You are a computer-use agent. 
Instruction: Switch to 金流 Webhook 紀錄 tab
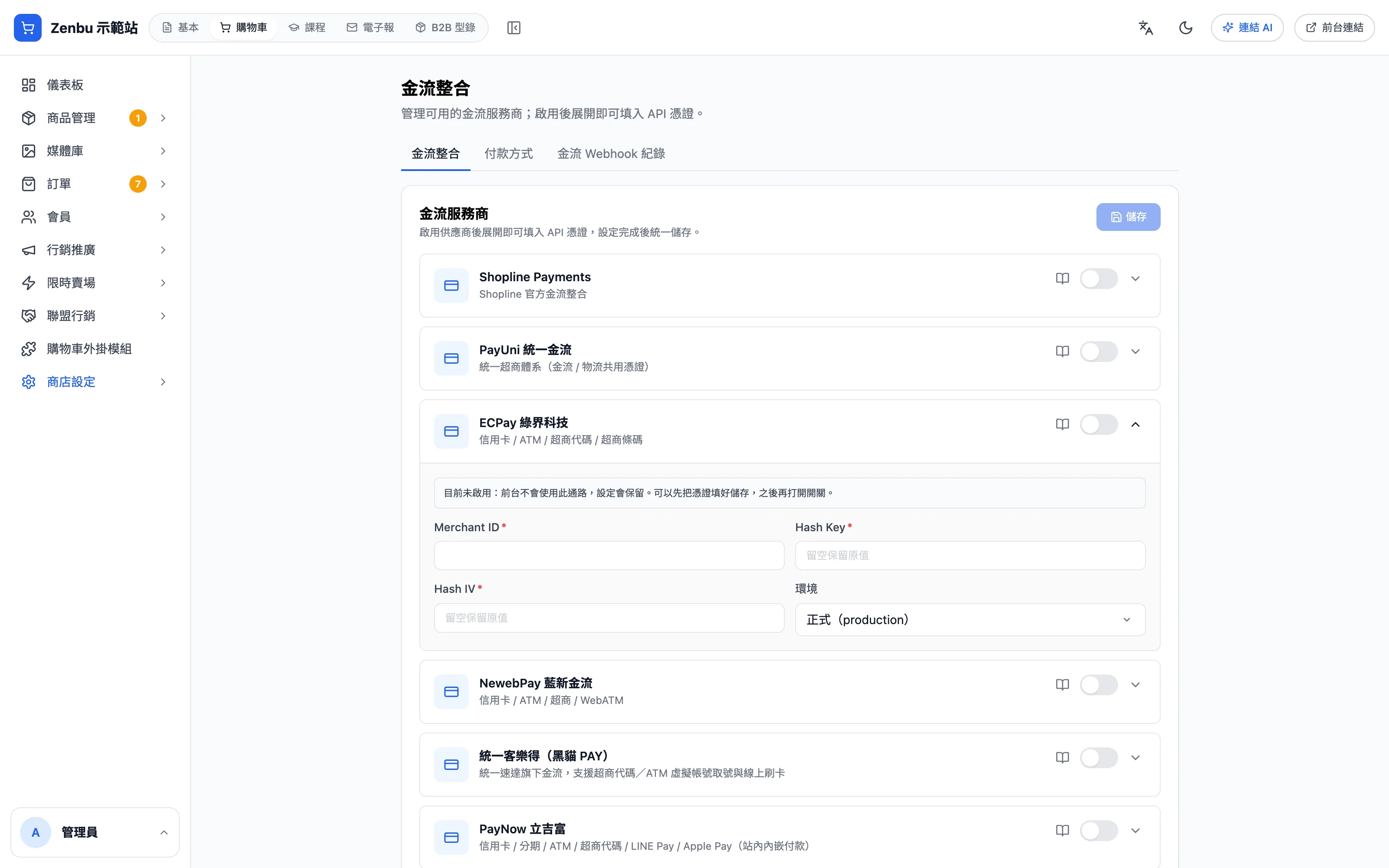tap(611, 154)
